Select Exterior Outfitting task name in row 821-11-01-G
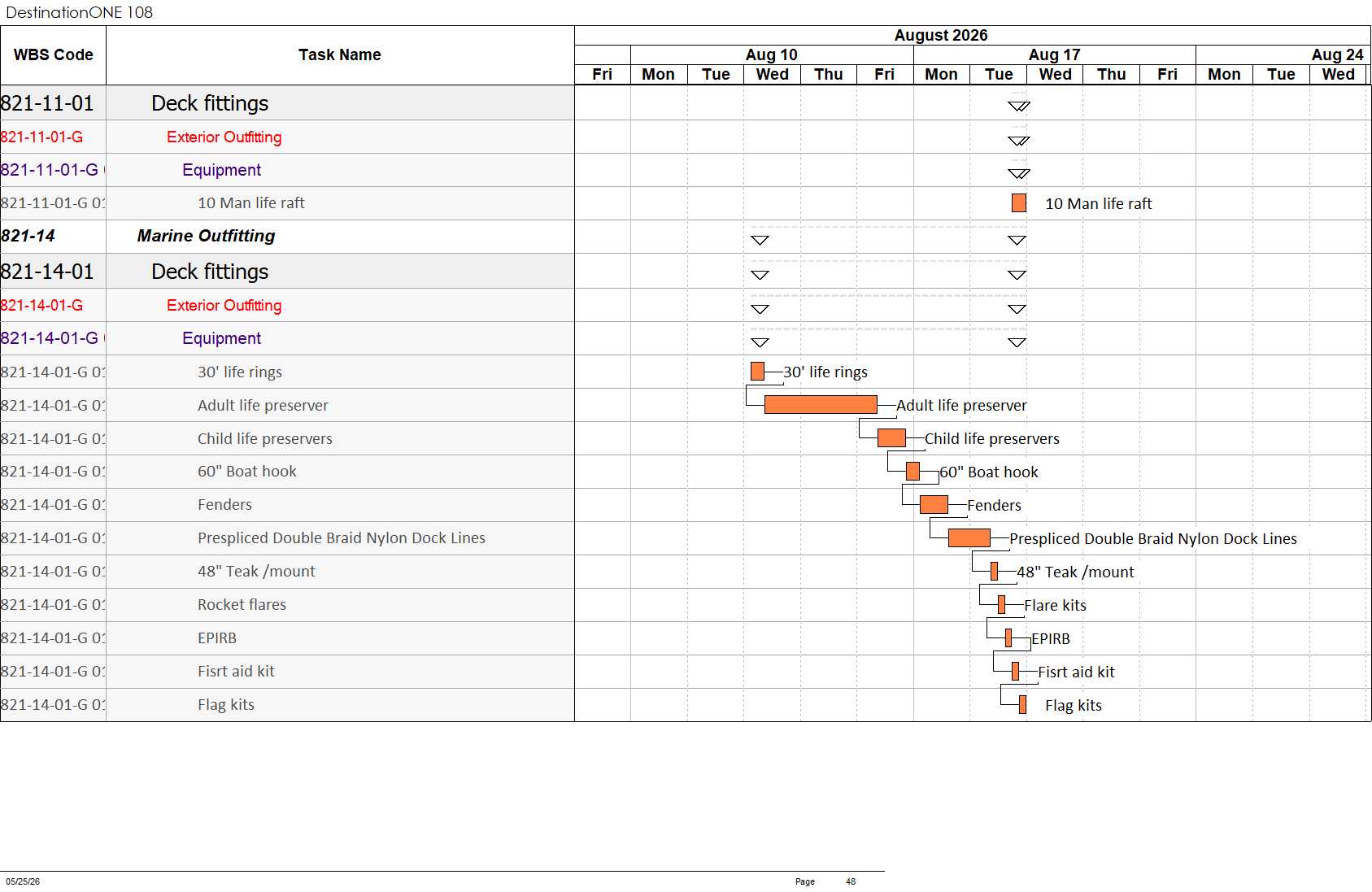 (224, 137)
